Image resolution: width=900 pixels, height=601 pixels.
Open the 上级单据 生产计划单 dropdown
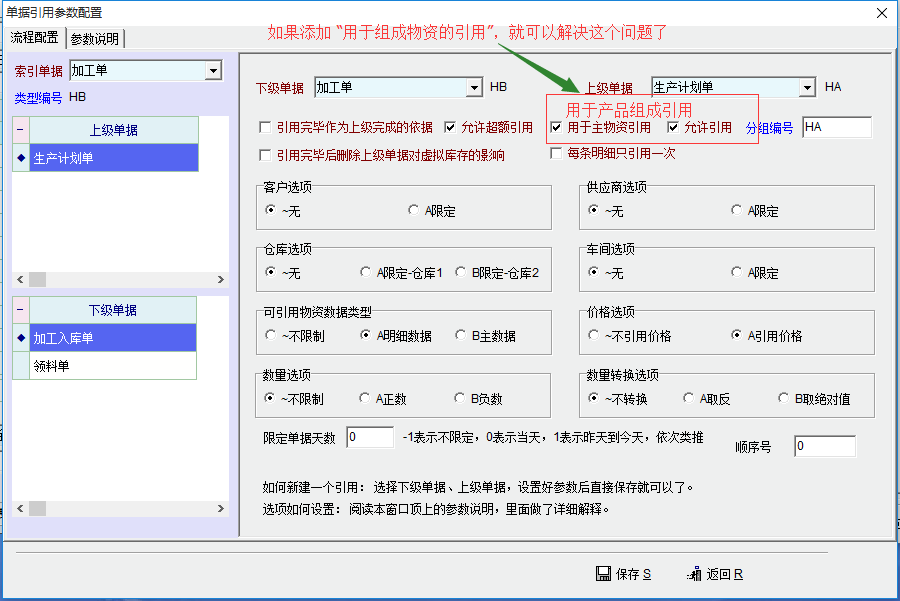[x=806, y=88]
